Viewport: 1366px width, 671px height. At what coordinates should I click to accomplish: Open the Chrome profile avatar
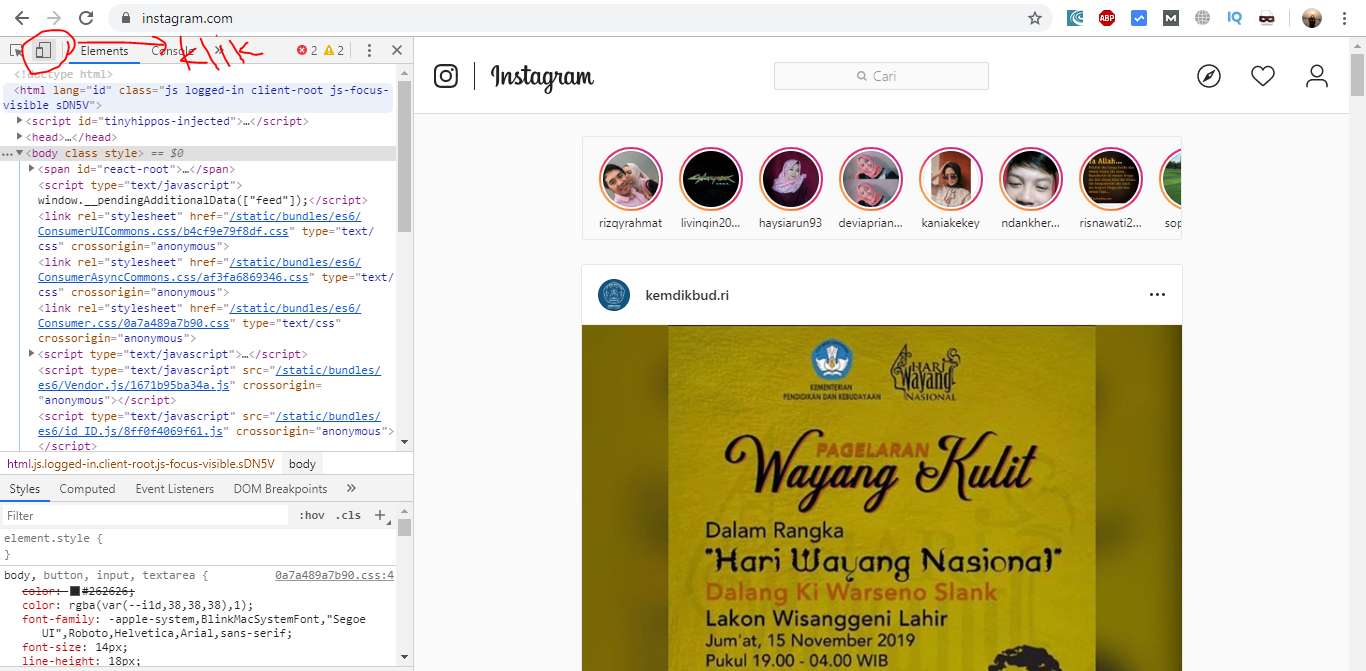tap(1312, 18)
